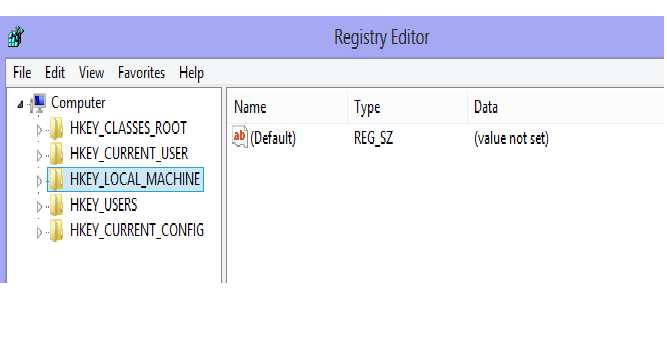
Task: Click the HKEY_CURRENT_USER folder icon
Action: tap(56, 154)
